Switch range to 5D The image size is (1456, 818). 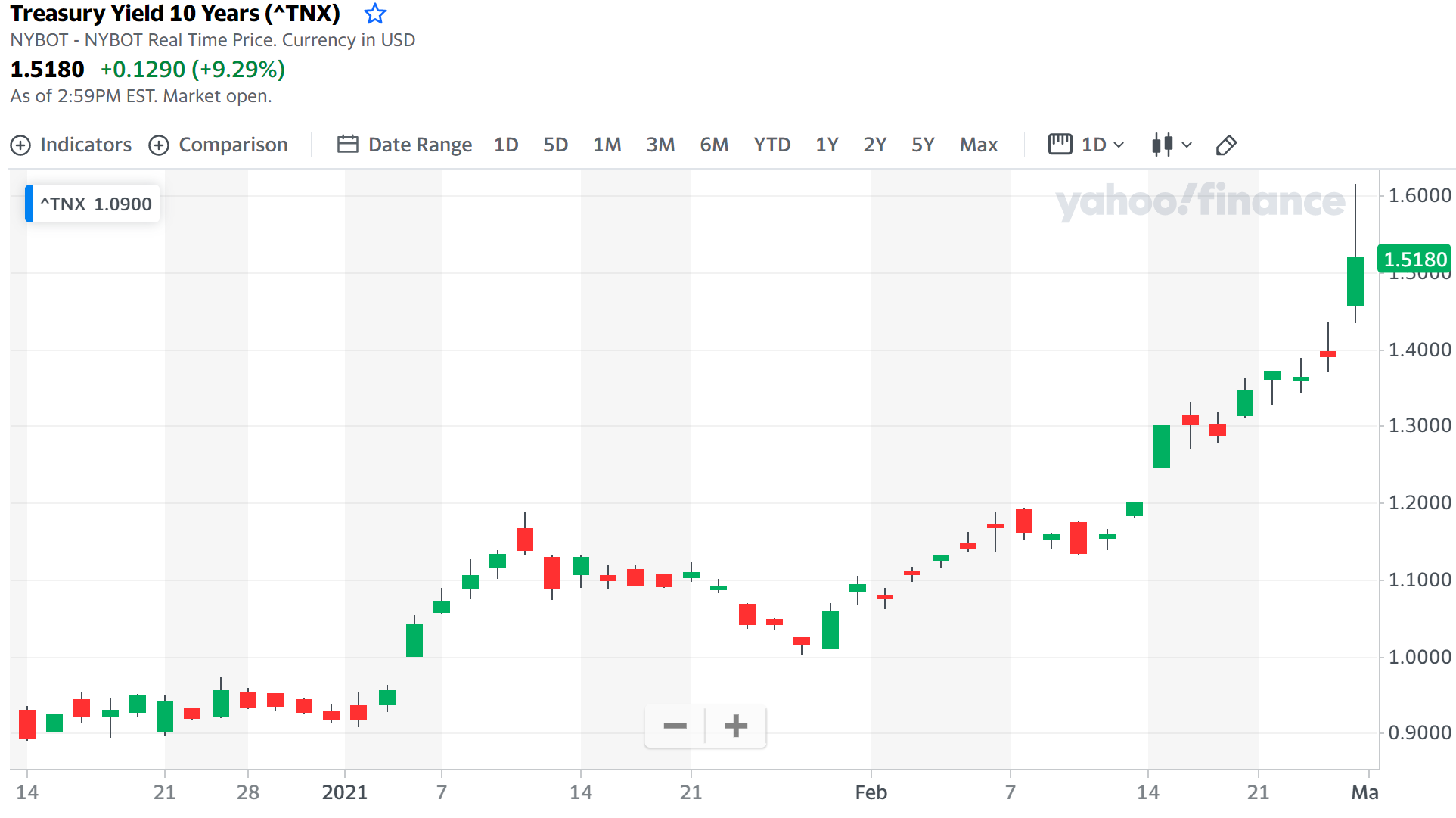tap(555, 145)
